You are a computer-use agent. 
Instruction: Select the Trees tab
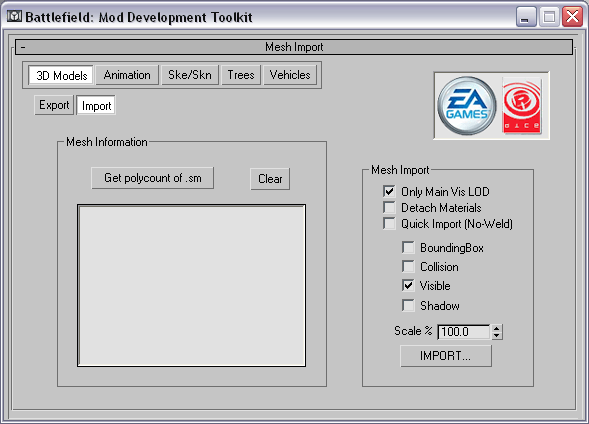(x=241, y=75)
